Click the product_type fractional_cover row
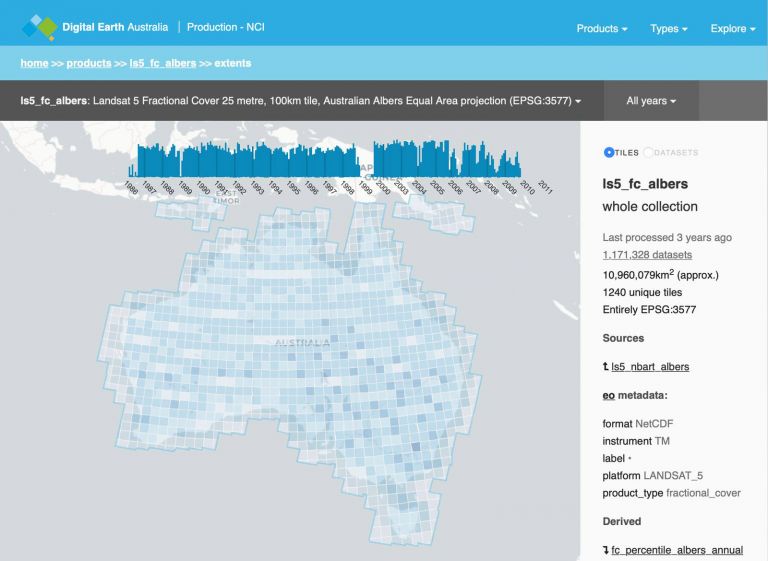Image resolution: width=768 pixels, height=561 pixels. [x=672, y=493]
